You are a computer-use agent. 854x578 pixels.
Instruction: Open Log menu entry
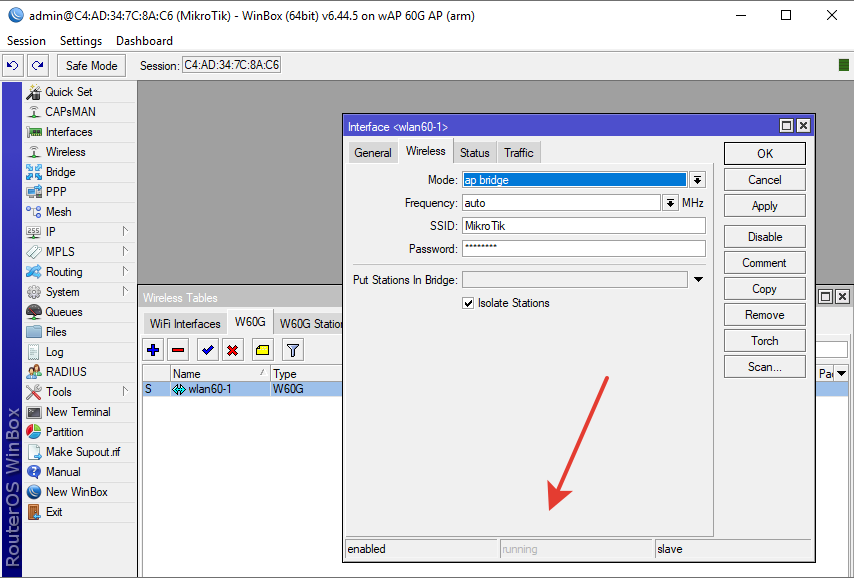(80, 352)
